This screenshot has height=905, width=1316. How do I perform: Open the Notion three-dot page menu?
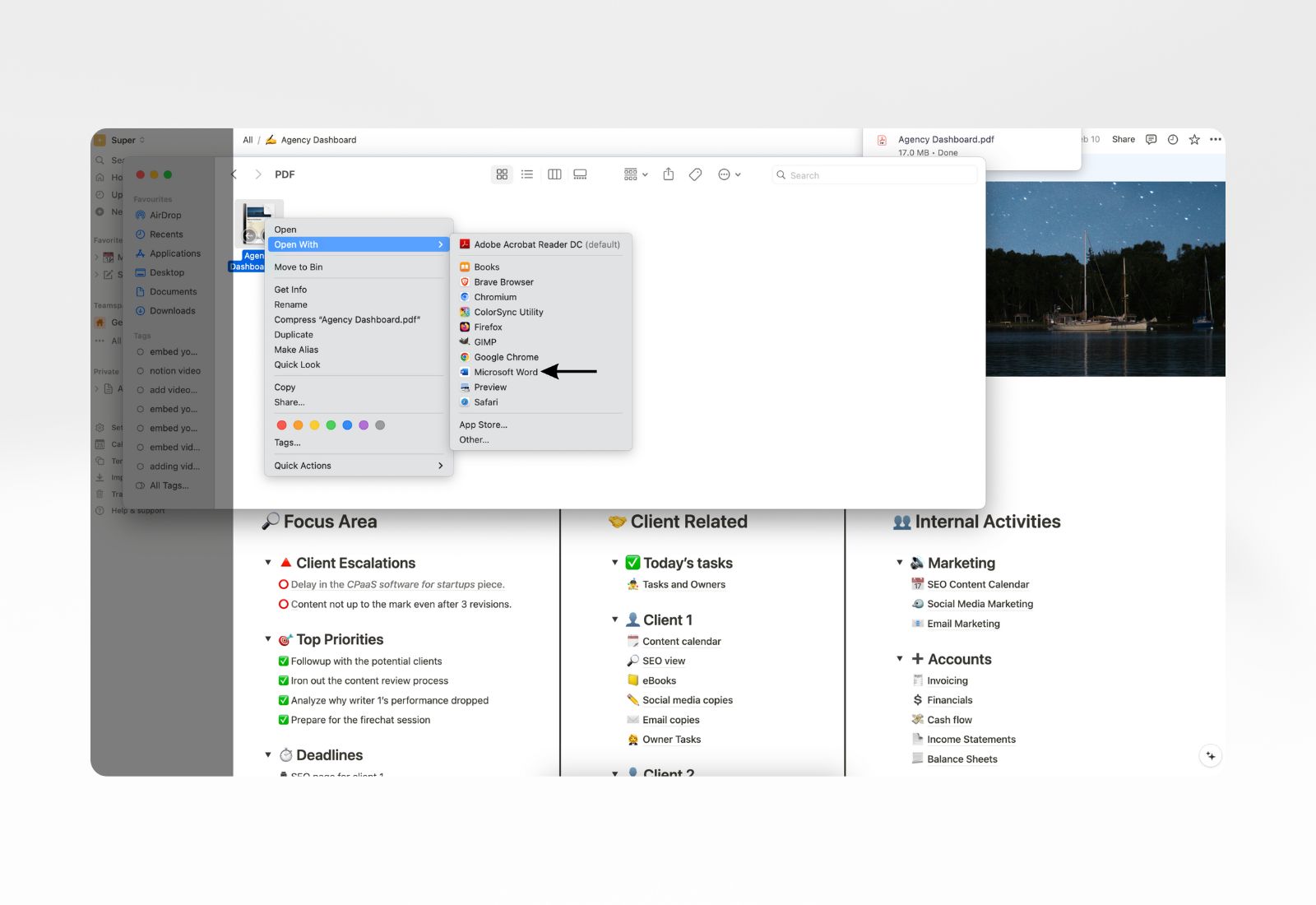click(x=1216, y=139)
